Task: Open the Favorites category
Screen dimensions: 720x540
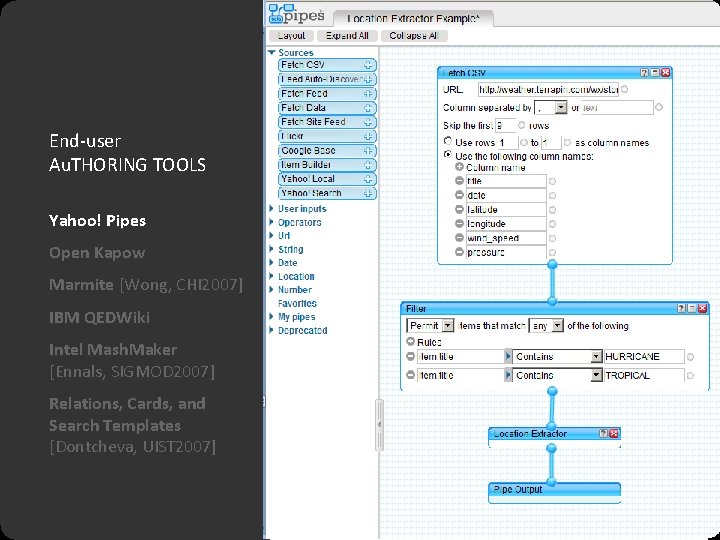Action: (297, 303)
